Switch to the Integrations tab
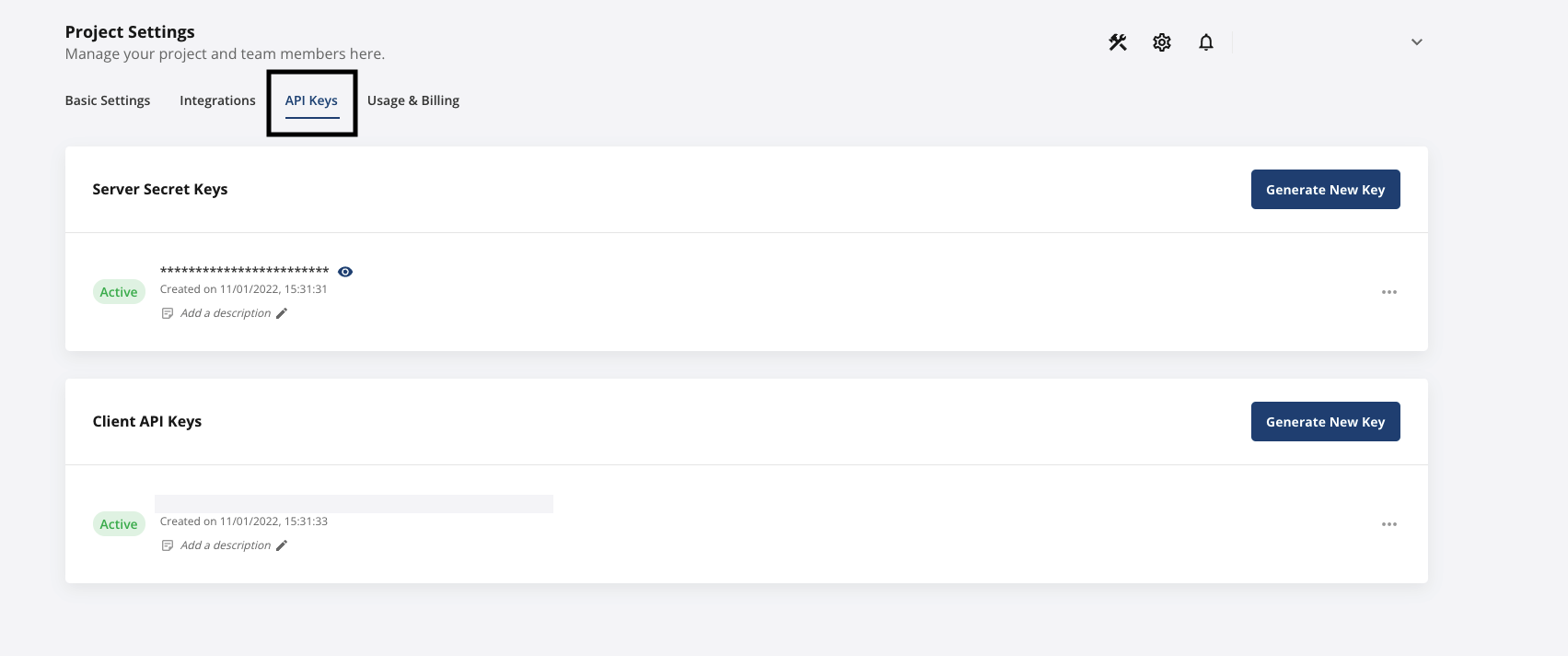The width and height of the screenshot is (1568, 656). [x=217, y=100]
